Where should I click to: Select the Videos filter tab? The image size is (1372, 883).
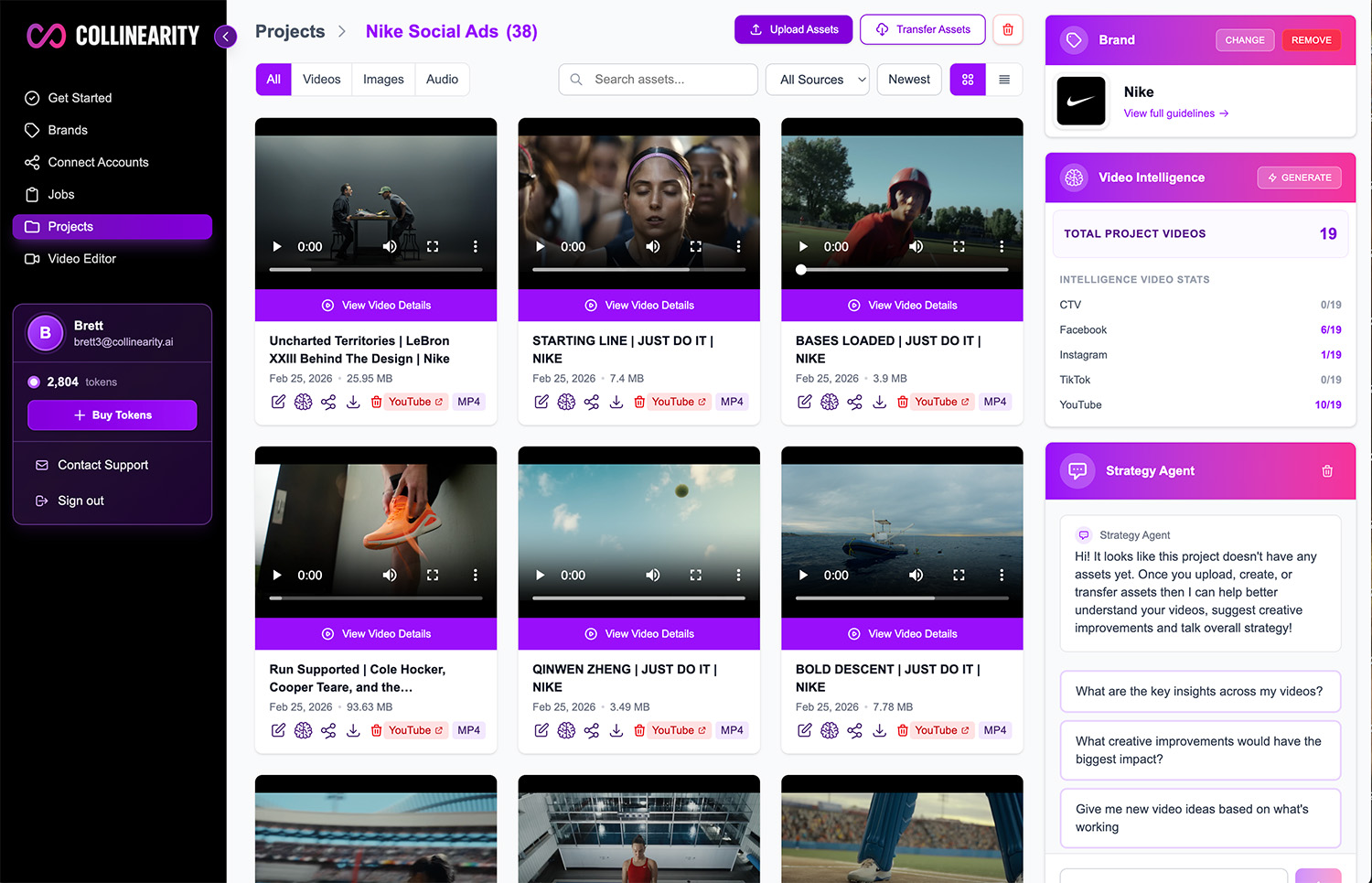(x=321, y=80)
